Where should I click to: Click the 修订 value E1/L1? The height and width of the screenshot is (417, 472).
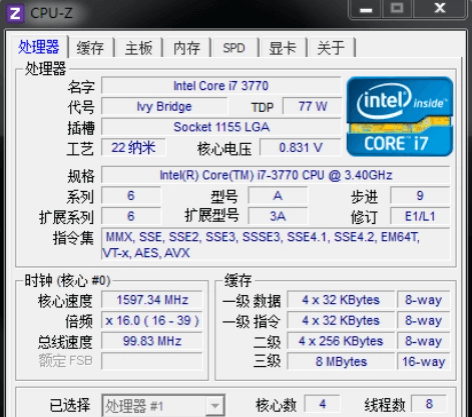[x=420, y=216]
